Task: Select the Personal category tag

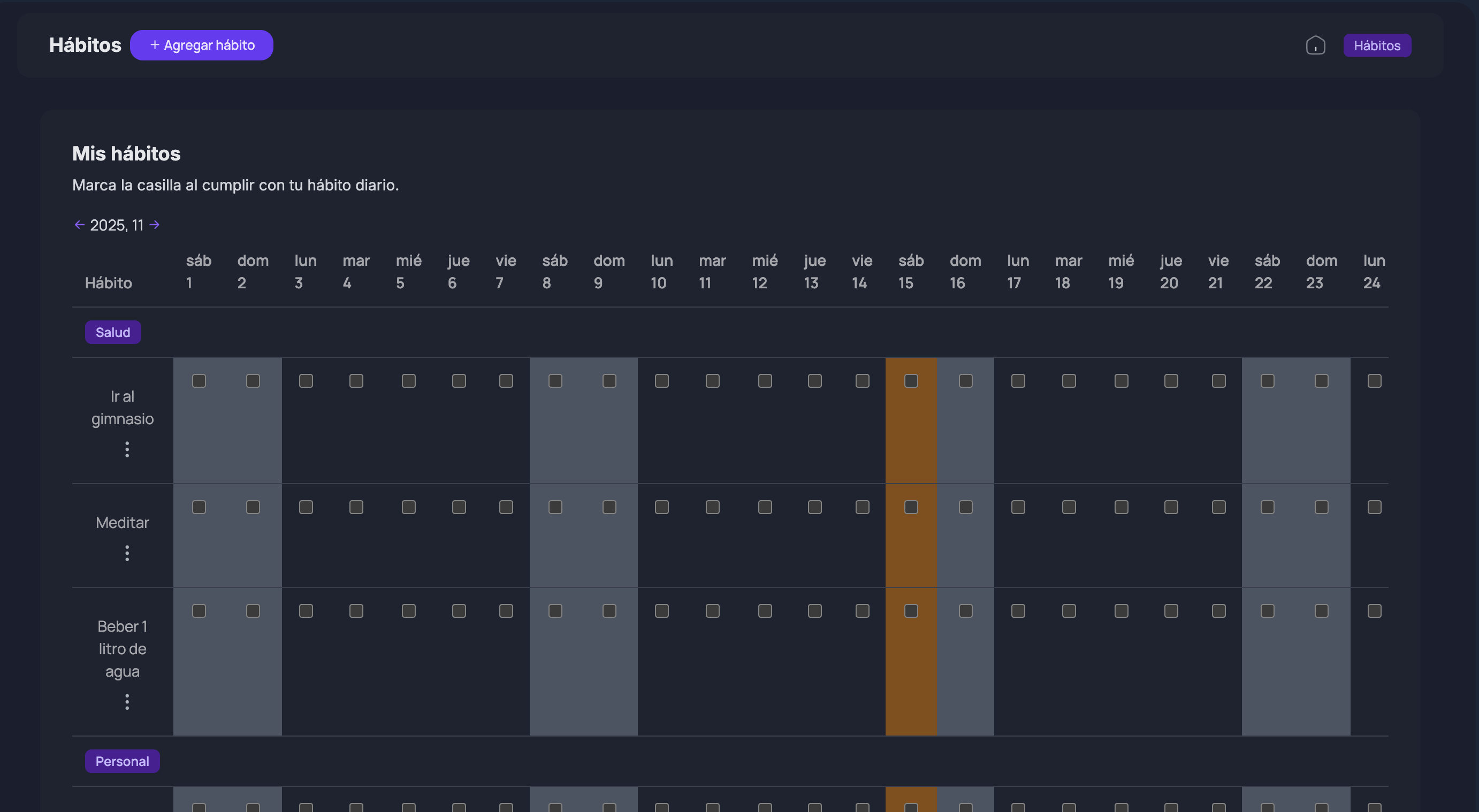Action: click(x=123, y=762)
